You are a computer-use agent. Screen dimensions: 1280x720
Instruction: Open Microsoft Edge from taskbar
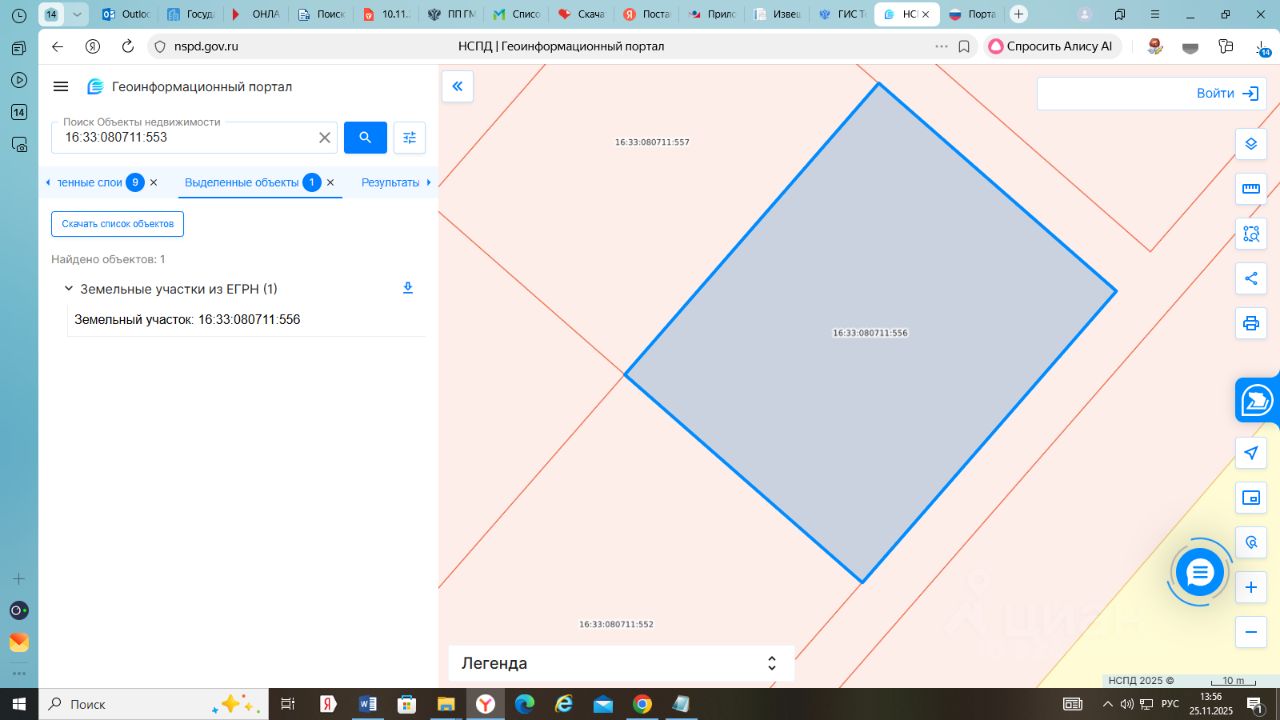coord(524,704)
